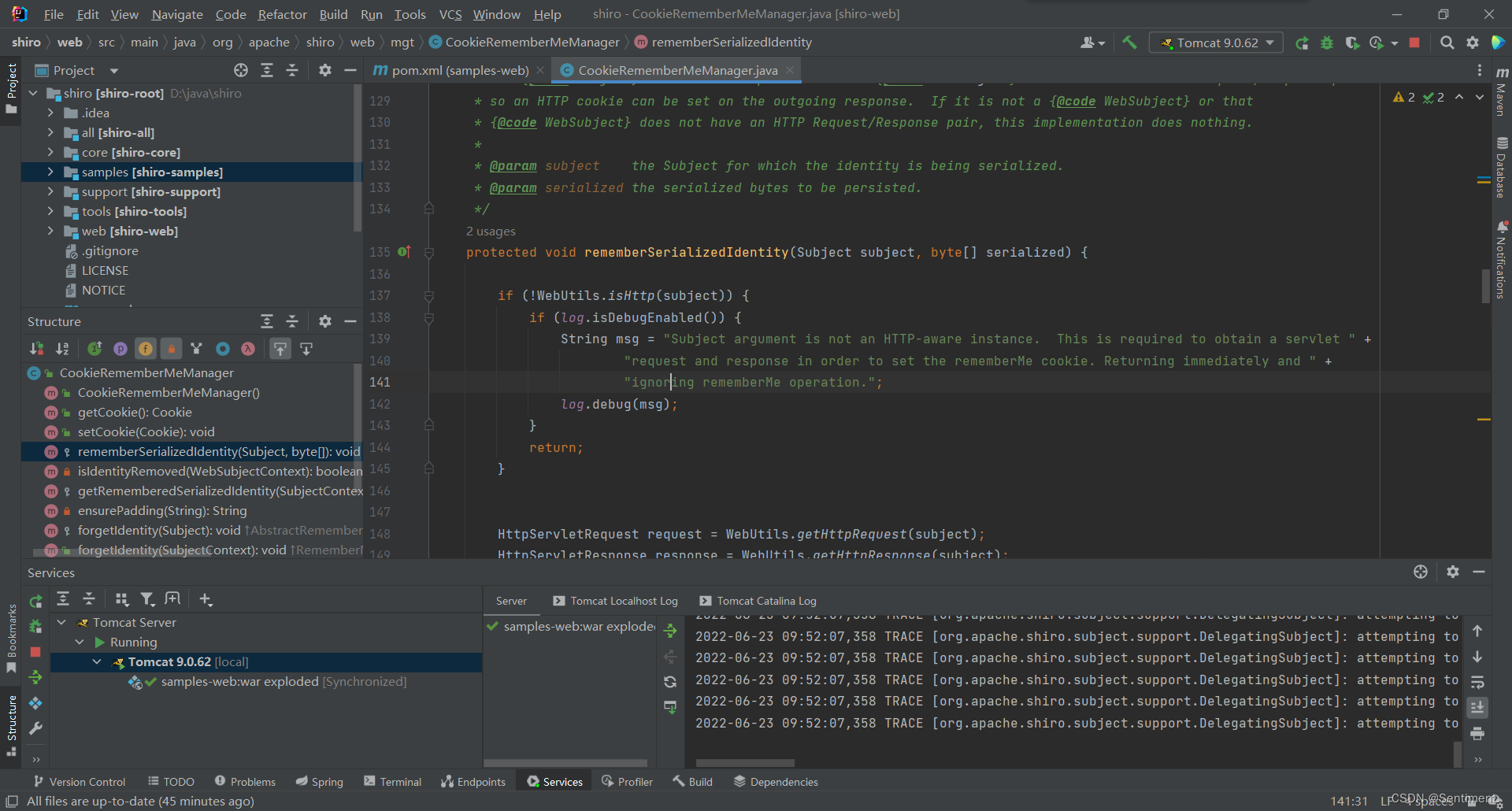The width and height of the screenshot is (1512, 811).
Task: Hide the Project panel
Action: (x=350, y=70)
